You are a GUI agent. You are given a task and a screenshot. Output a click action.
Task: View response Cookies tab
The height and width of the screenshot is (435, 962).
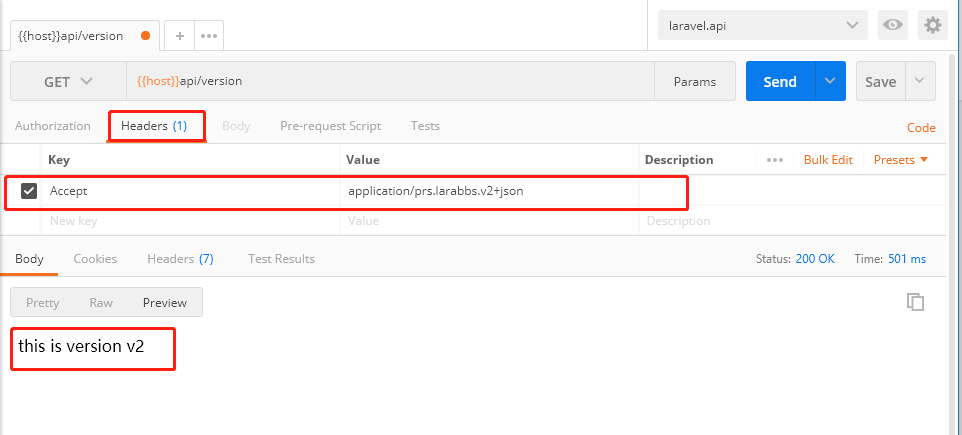click(x=95, y=258)
